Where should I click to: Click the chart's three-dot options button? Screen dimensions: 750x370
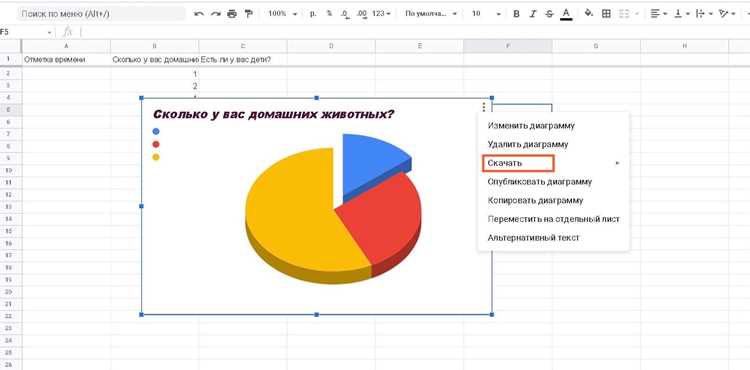484,107
